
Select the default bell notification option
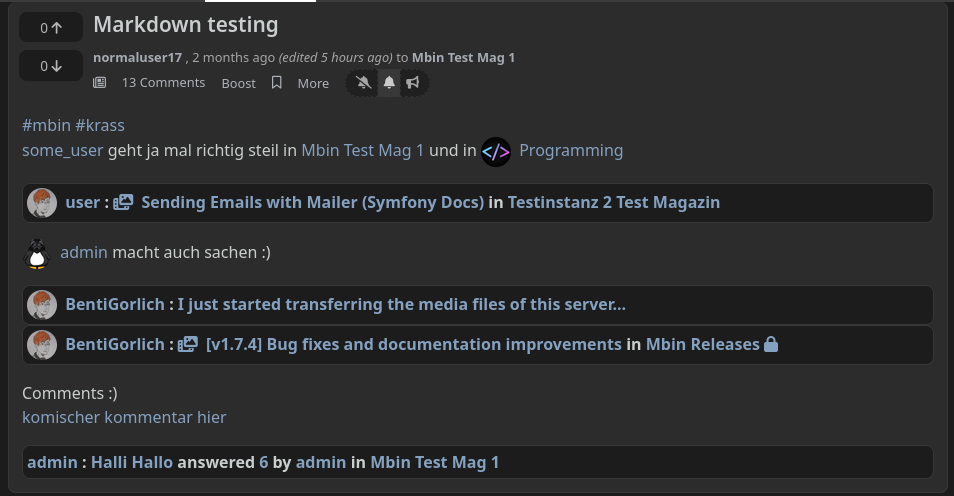point(389,83)
